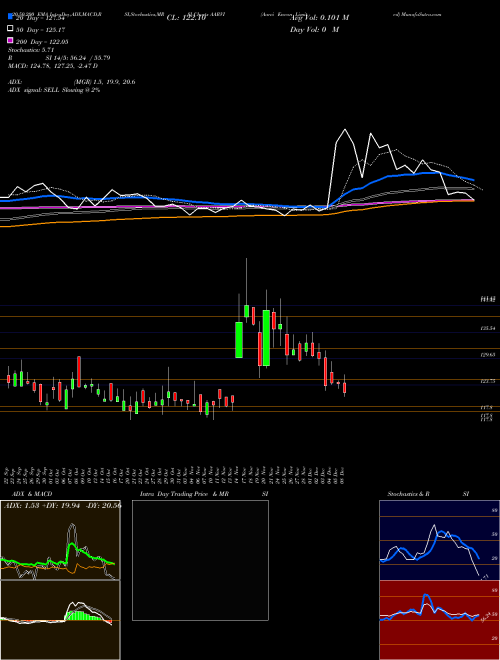Click the 'CL: 122.10' closing price label

click(x=186, y=18)
